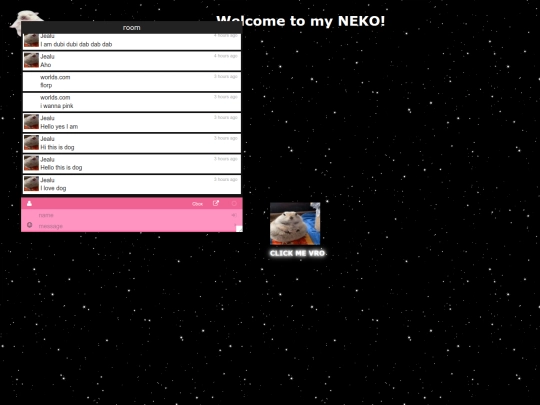The image size is (540, 405).
Task: Focus the message input field
Action: [x=133, y=226]
